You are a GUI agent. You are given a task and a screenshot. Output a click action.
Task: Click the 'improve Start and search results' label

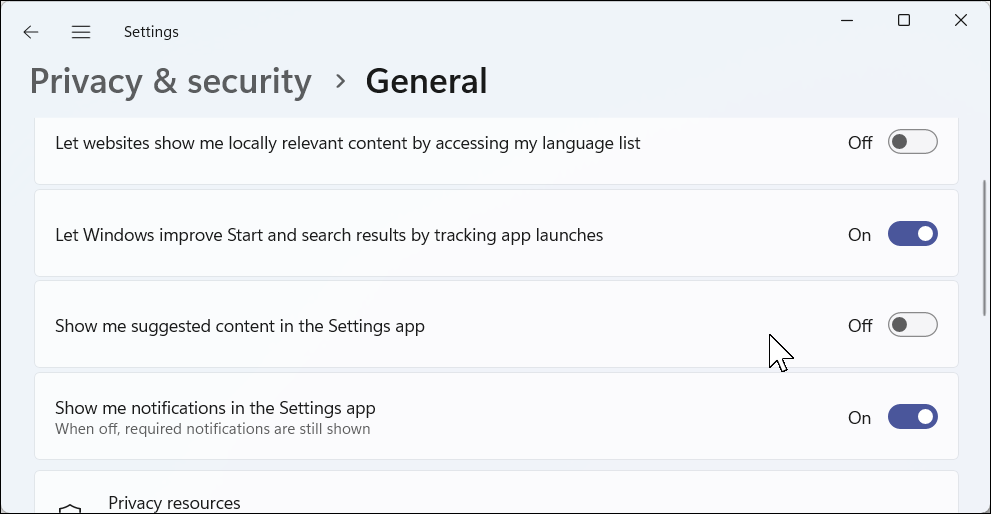pos(329,235)
